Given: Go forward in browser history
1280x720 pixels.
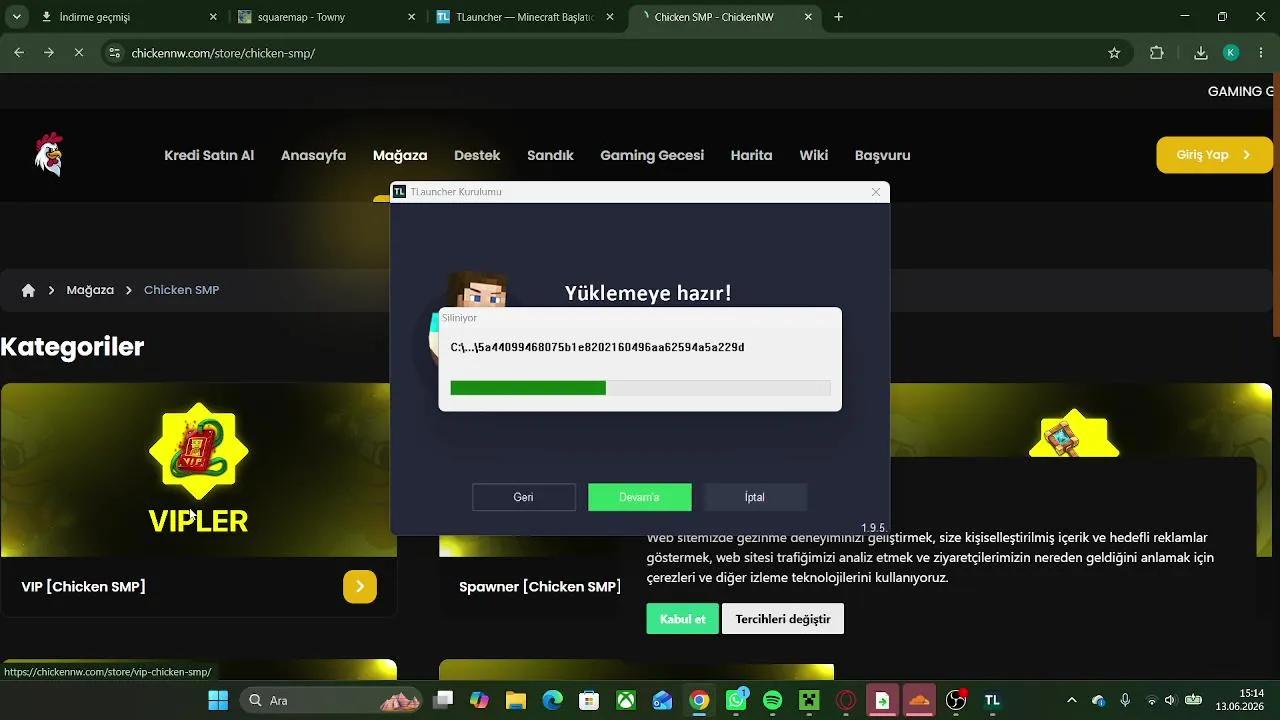Looking at the screenshot, I should [49, 53].
